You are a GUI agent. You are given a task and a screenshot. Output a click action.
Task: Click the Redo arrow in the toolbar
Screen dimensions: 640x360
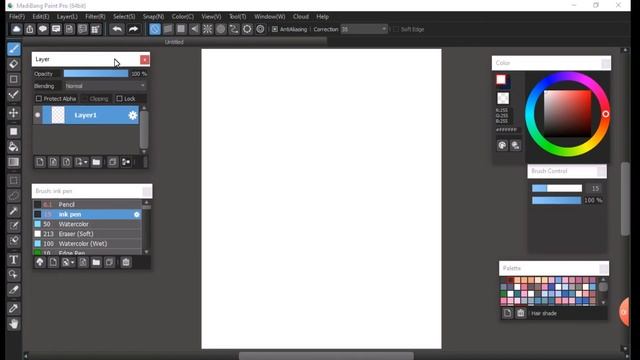133,29
